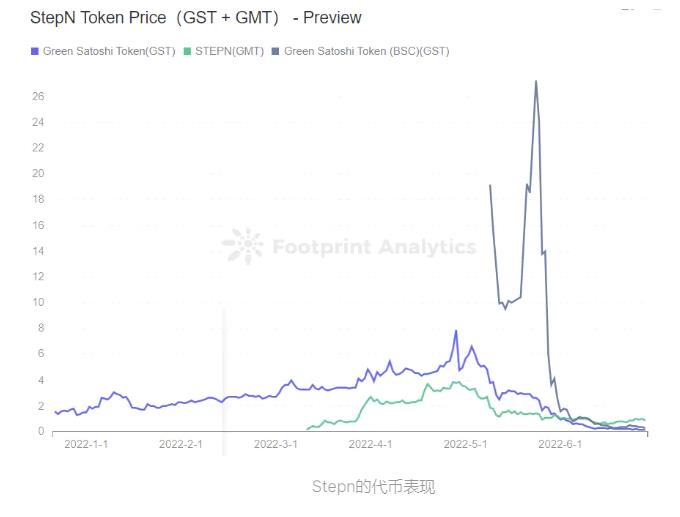Click the gray BSC GST legend square
The height and width of the screenshot is (517, 680).
pos(277,51)
